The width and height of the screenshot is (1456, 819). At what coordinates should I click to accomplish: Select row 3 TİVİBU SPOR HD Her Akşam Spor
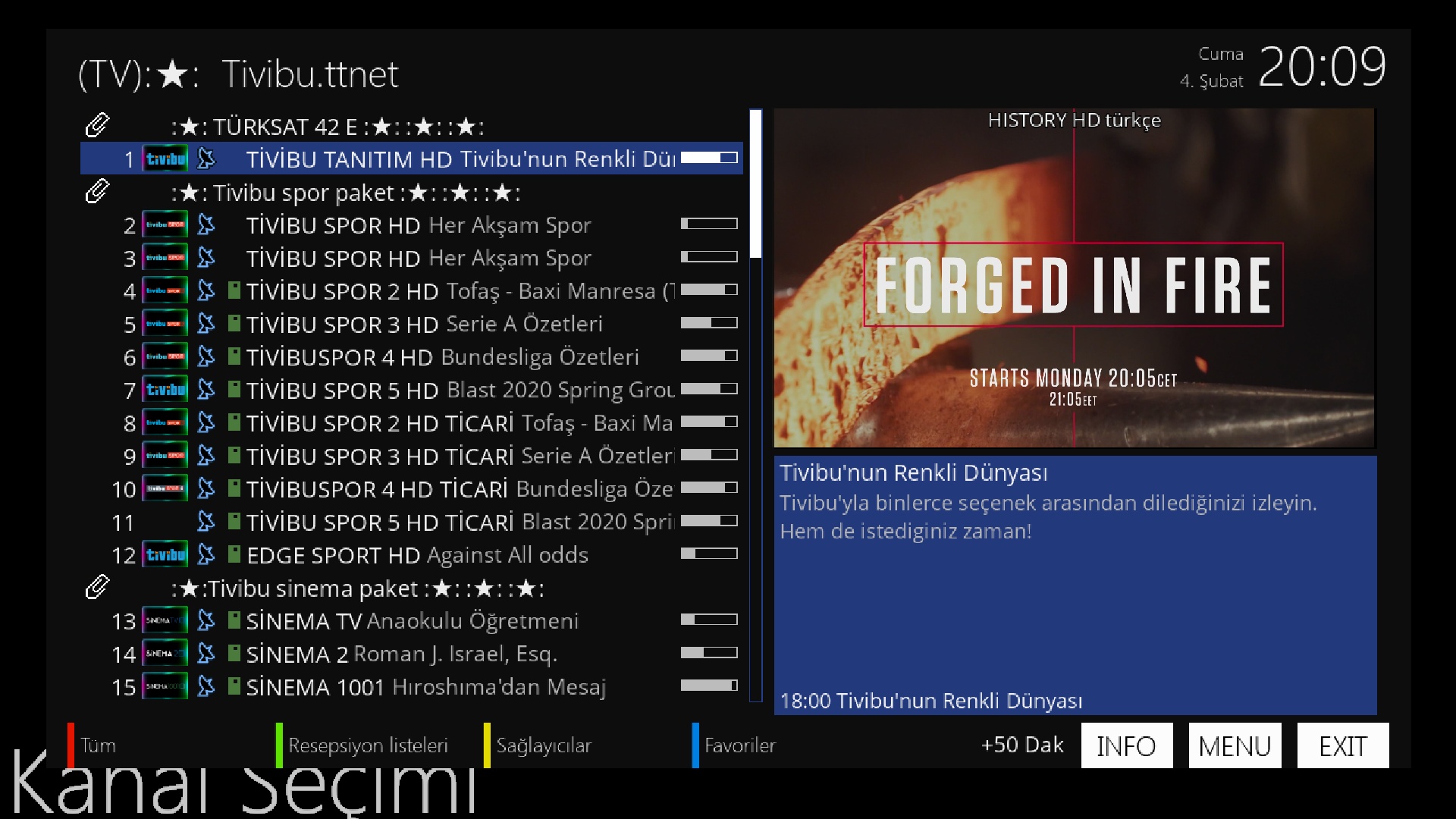click(412, 258)
